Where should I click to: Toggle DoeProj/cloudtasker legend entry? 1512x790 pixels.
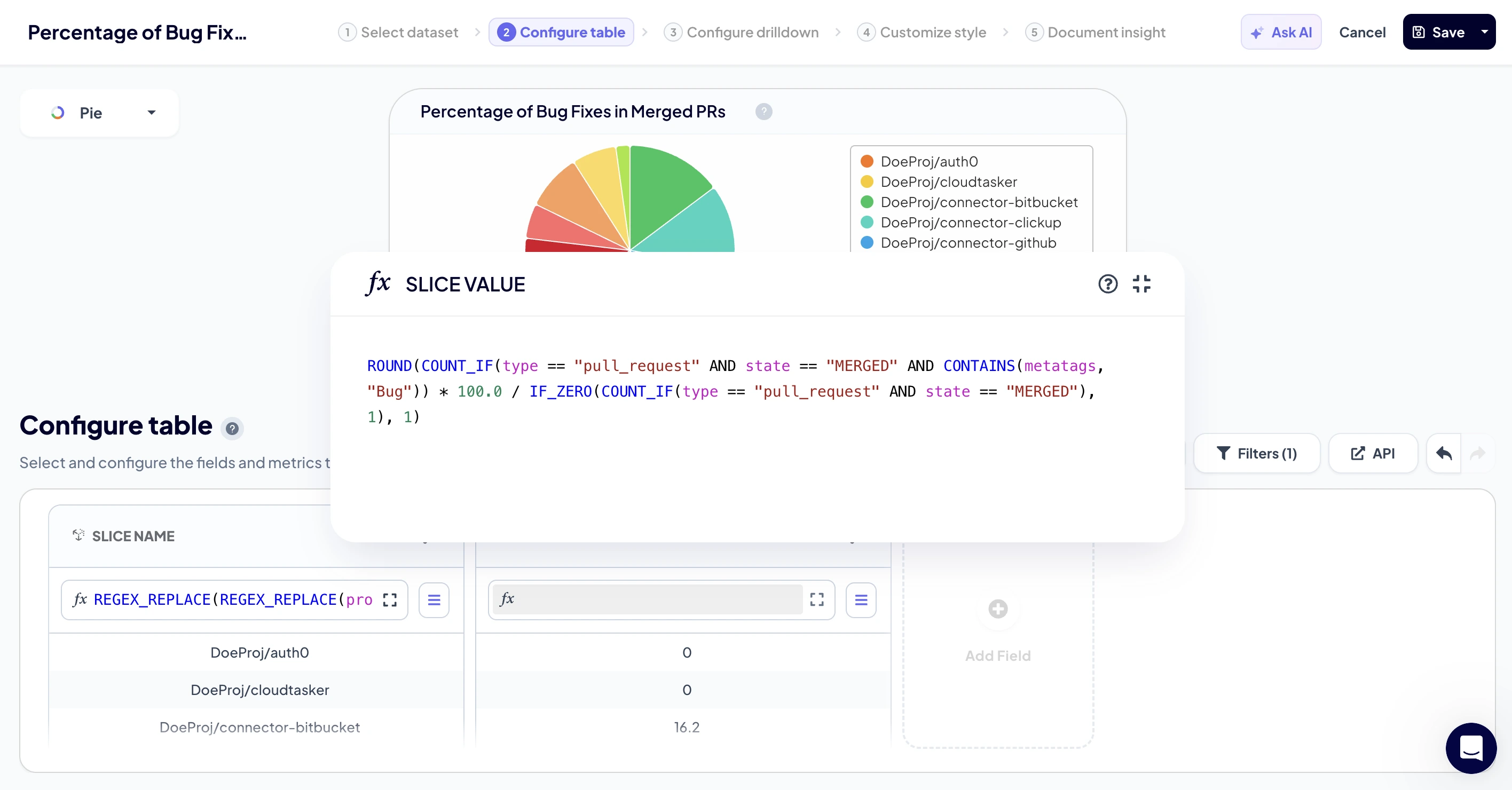[x=938, y=182]
